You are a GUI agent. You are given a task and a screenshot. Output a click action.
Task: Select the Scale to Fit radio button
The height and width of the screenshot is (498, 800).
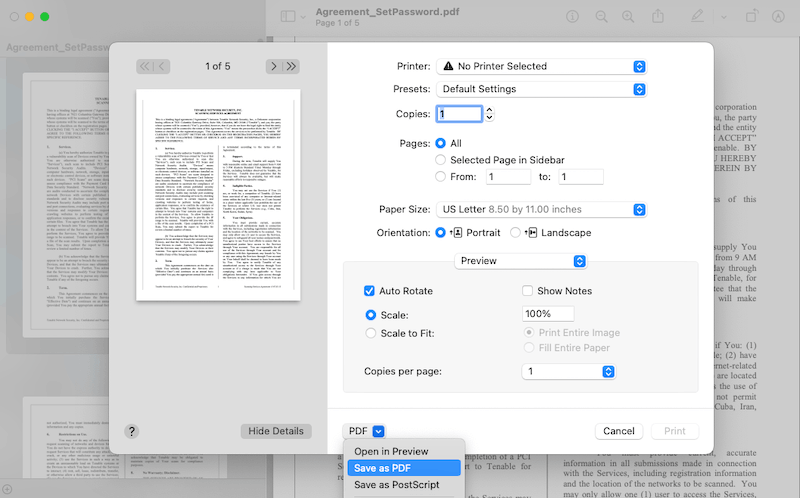[371, 333]
